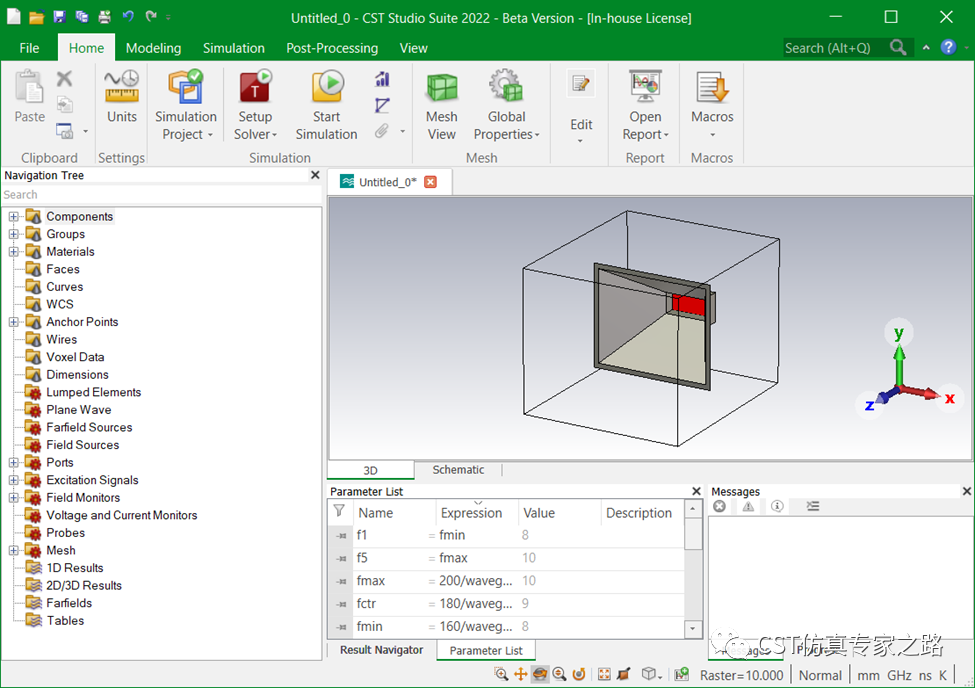Select Voltage and Current Monitors tree item
975x688 pixels.
(122, 515)
